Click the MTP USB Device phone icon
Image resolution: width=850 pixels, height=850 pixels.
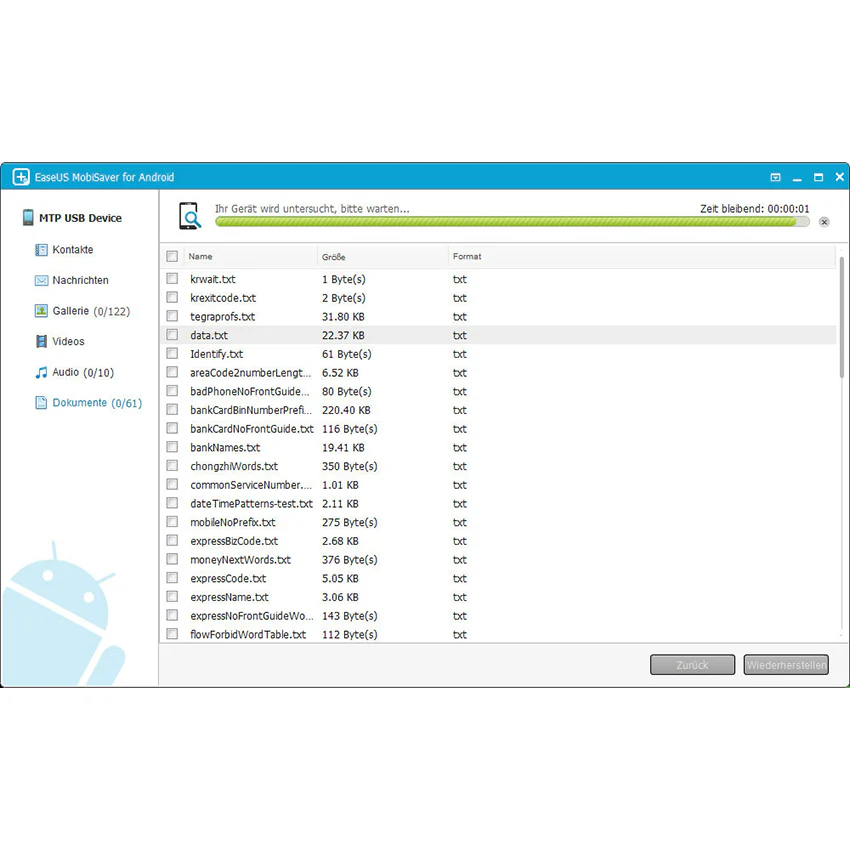[28, 217]
